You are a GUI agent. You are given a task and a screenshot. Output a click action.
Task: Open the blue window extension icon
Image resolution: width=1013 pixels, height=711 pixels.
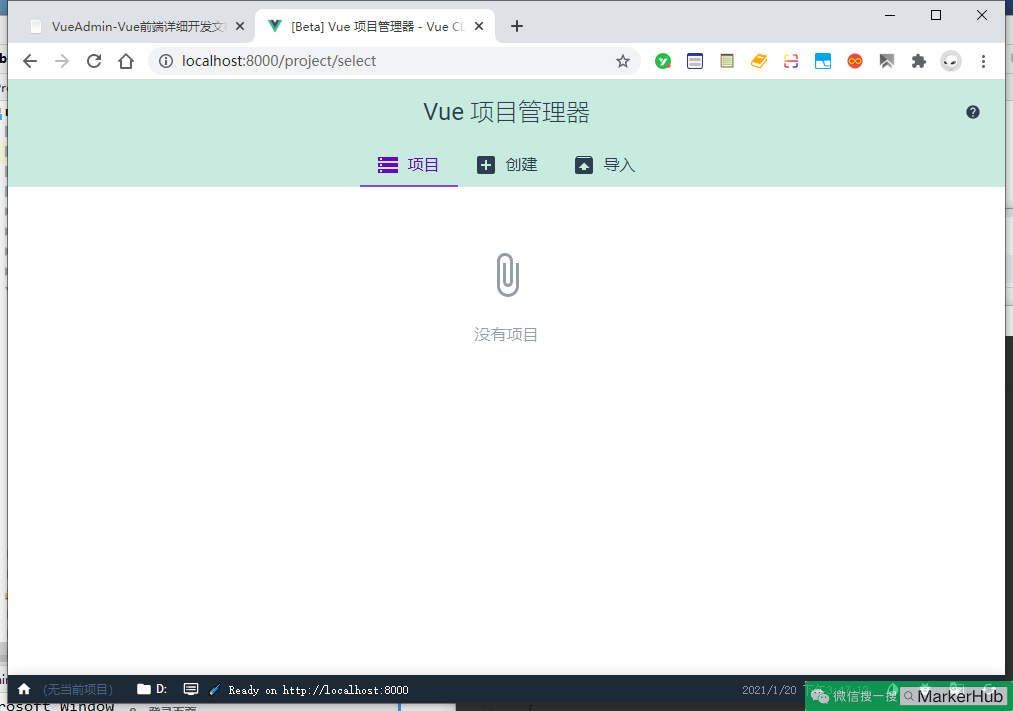pos(695,61)
